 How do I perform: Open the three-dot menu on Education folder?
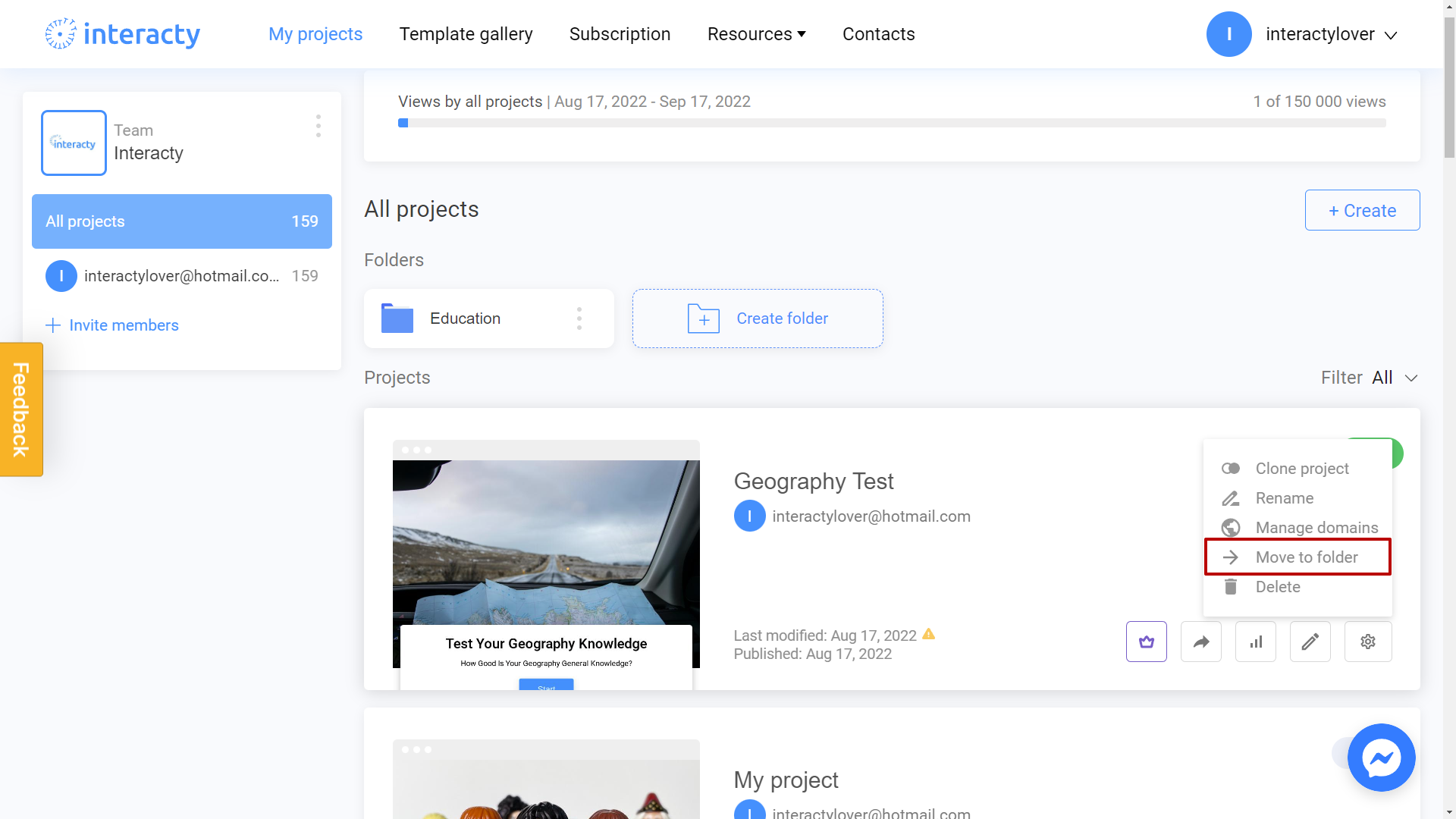click(x=579, y=318)
